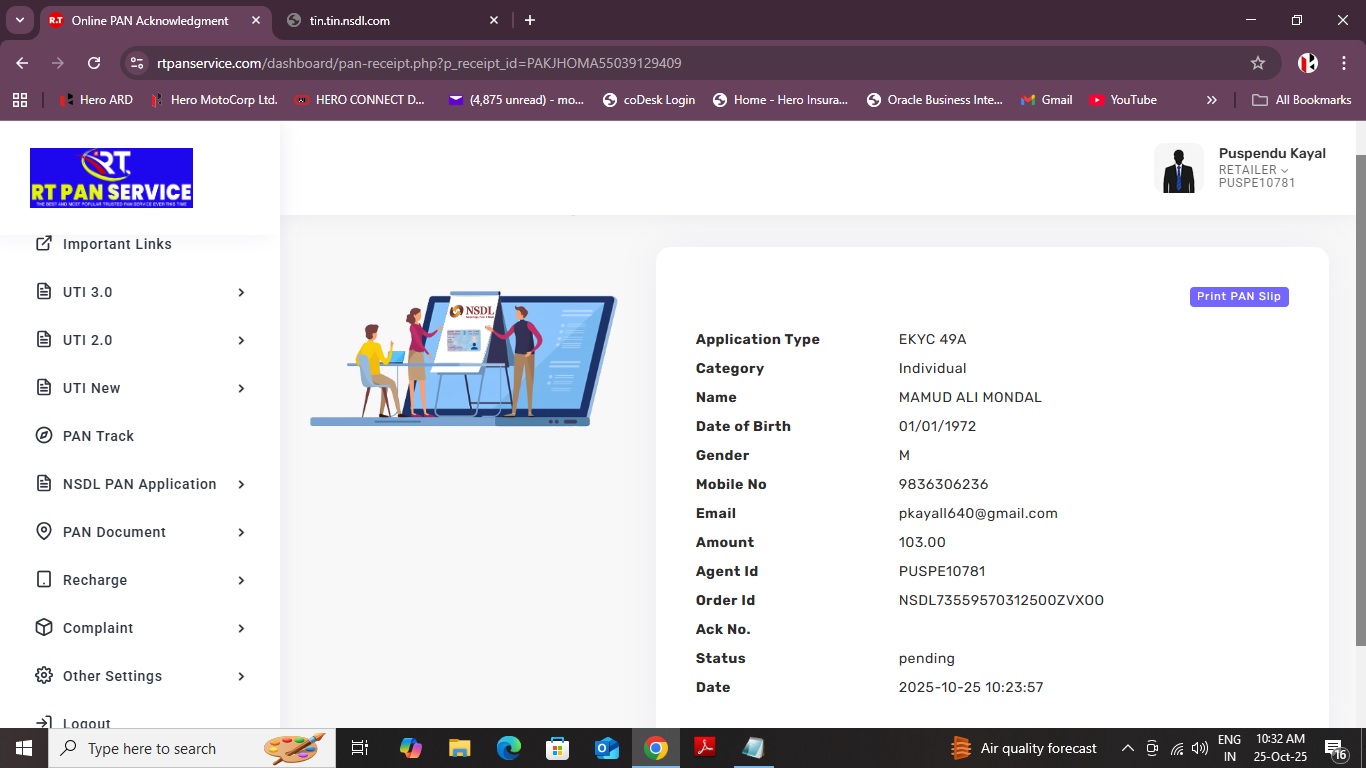
Task: Open PAN Track from sidebar
Action: (98, 436)
